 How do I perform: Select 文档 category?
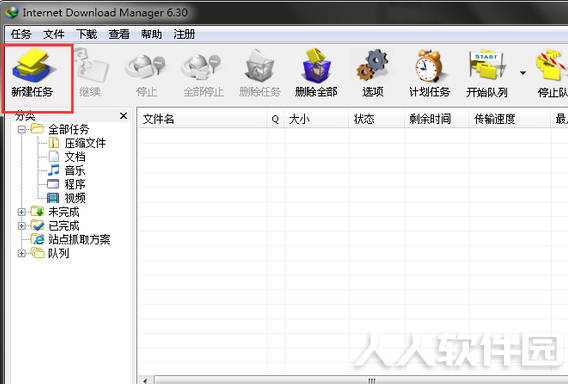point(75,157)
